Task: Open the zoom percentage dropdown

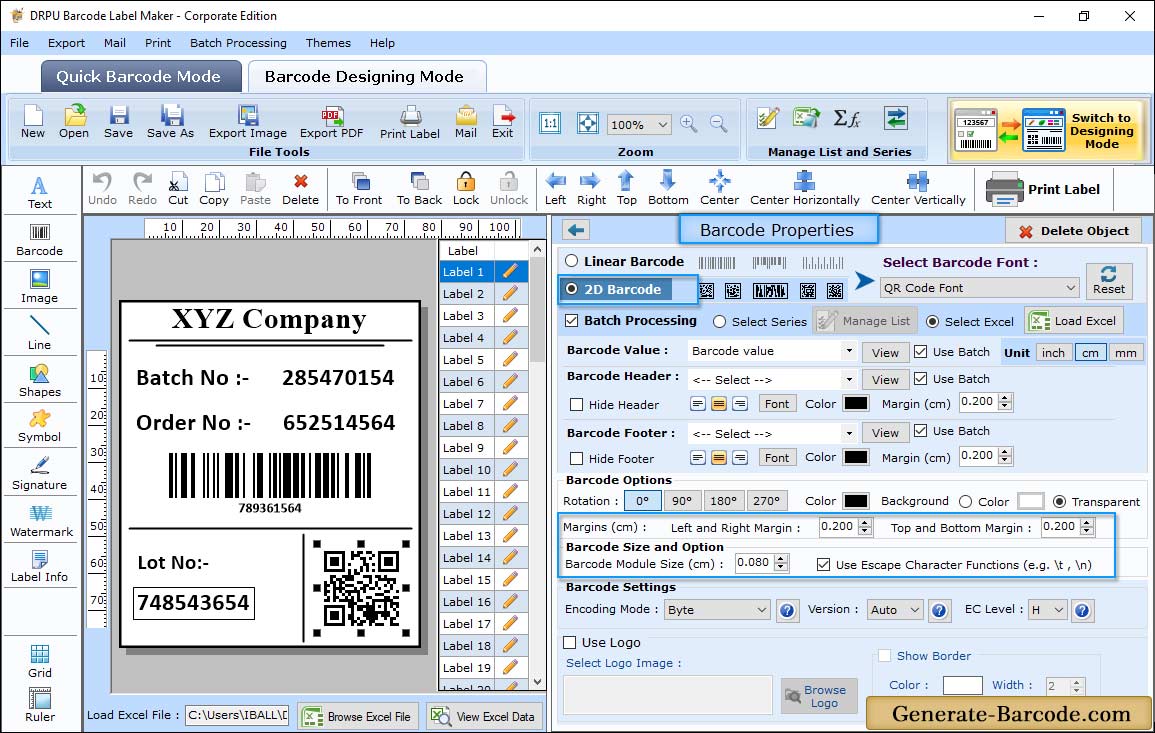Action: [x=639, y=124]
